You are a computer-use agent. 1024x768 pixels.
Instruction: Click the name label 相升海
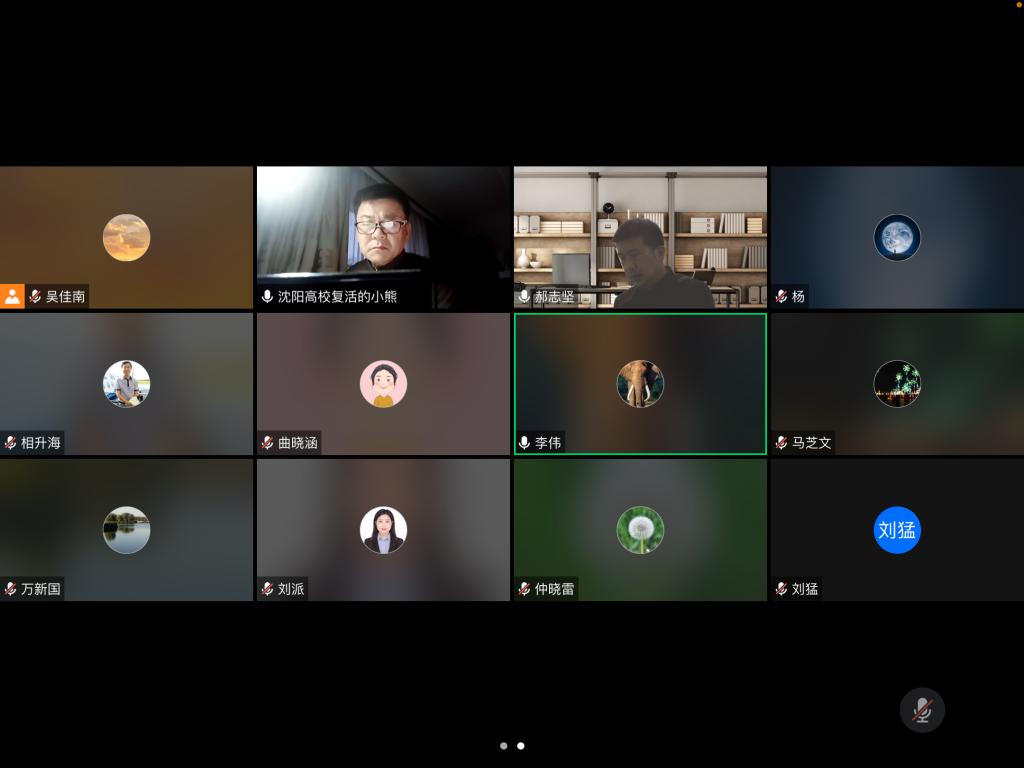pyautogui.click(x=40, y=443)
